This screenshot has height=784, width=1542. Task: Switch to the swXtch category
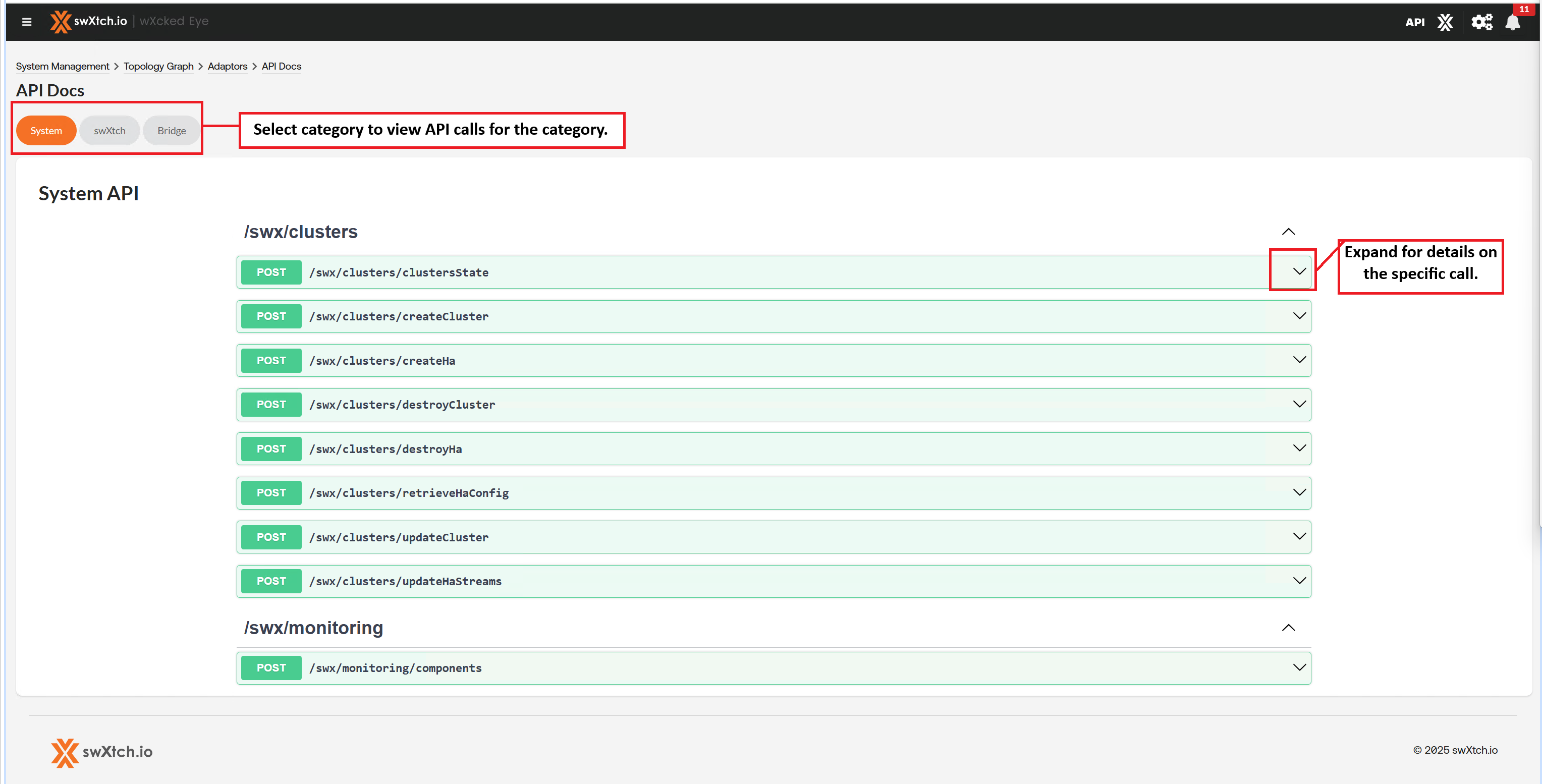[109, 131]
